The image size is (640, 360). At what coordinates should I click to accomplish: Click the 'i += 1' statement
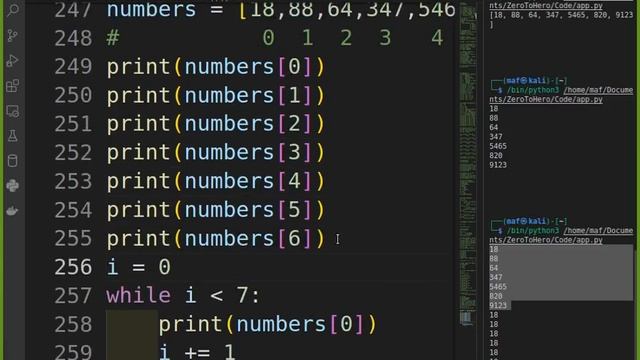197,352
